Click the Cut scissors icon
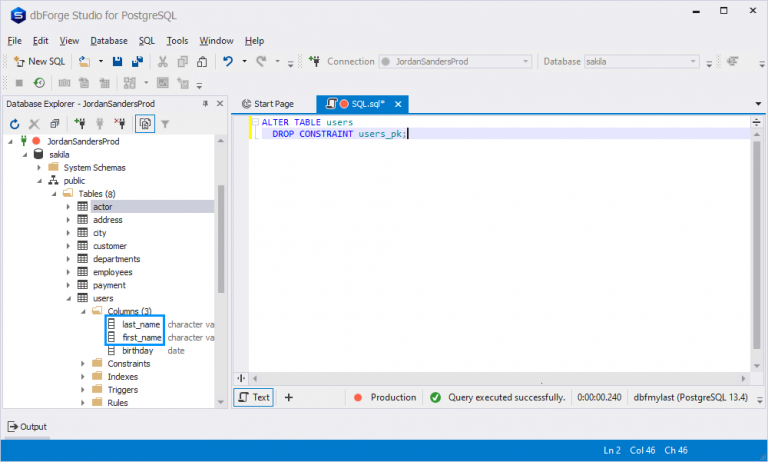The width and height of the screenshot is (768, 462). click(x=163, y=61)
